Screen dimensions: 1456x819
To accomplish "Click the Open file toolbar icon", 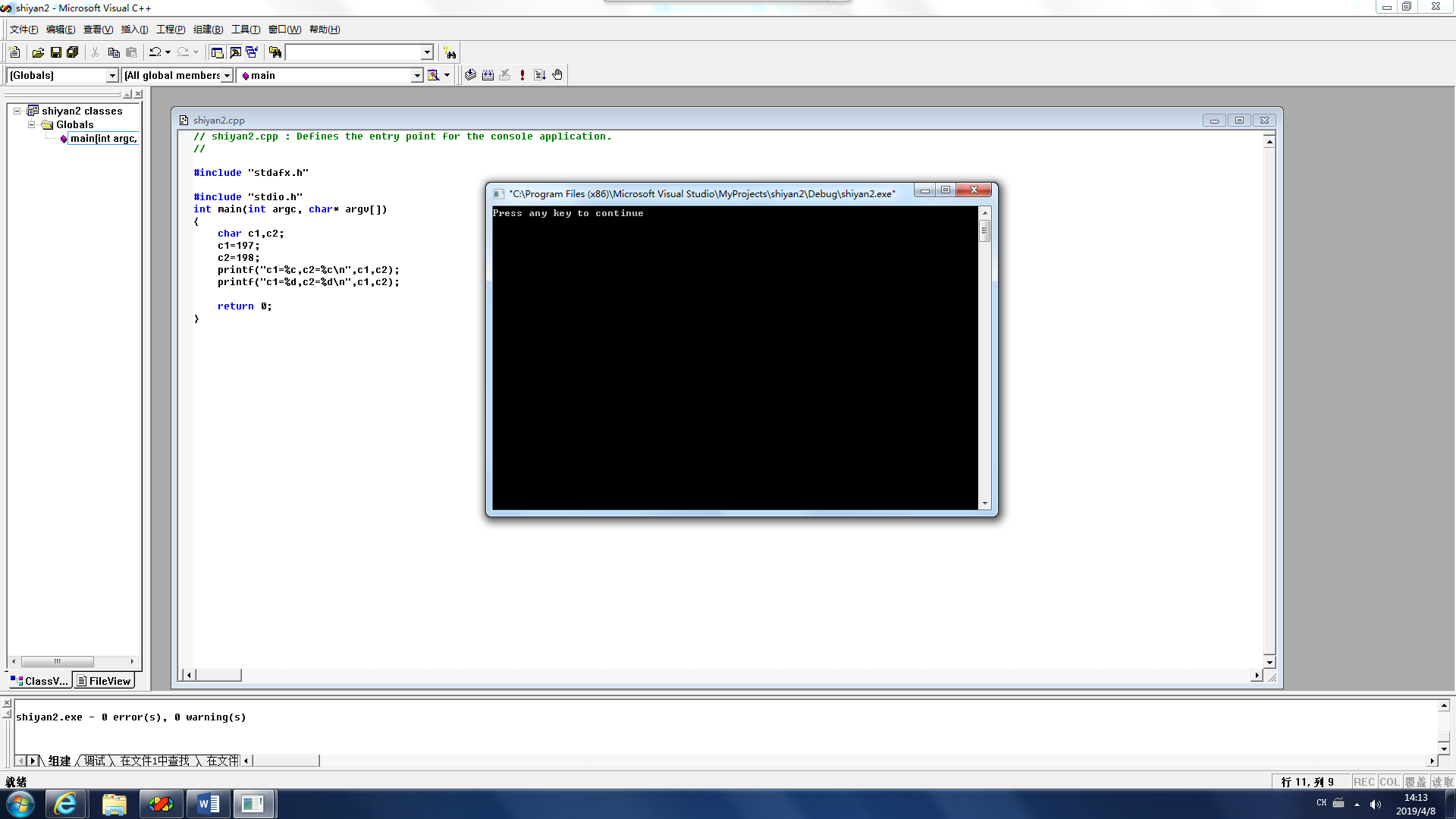I will coord(38,52).
